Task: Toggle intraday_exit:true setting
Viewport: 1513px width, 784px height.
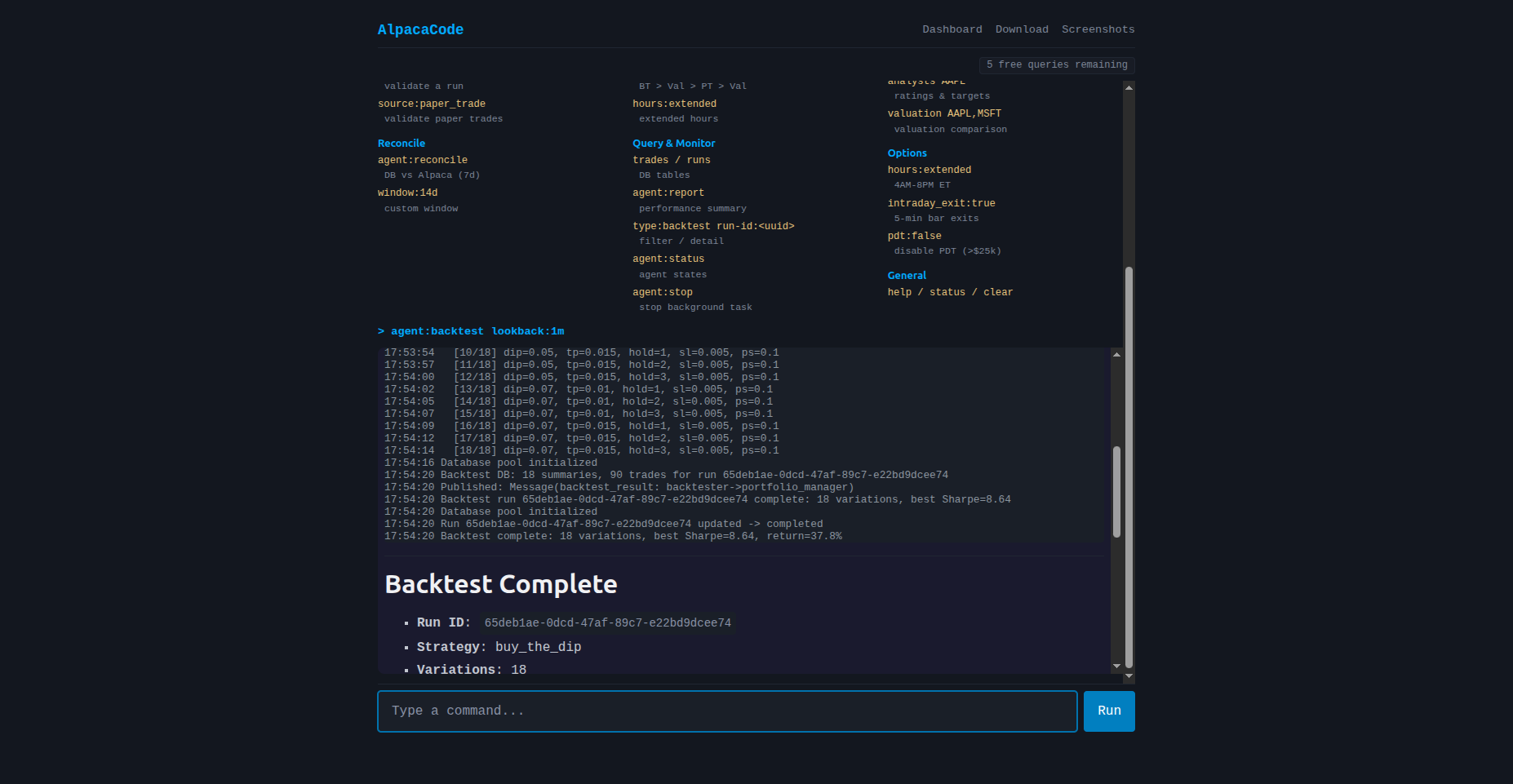Action: tap(941, 202)
